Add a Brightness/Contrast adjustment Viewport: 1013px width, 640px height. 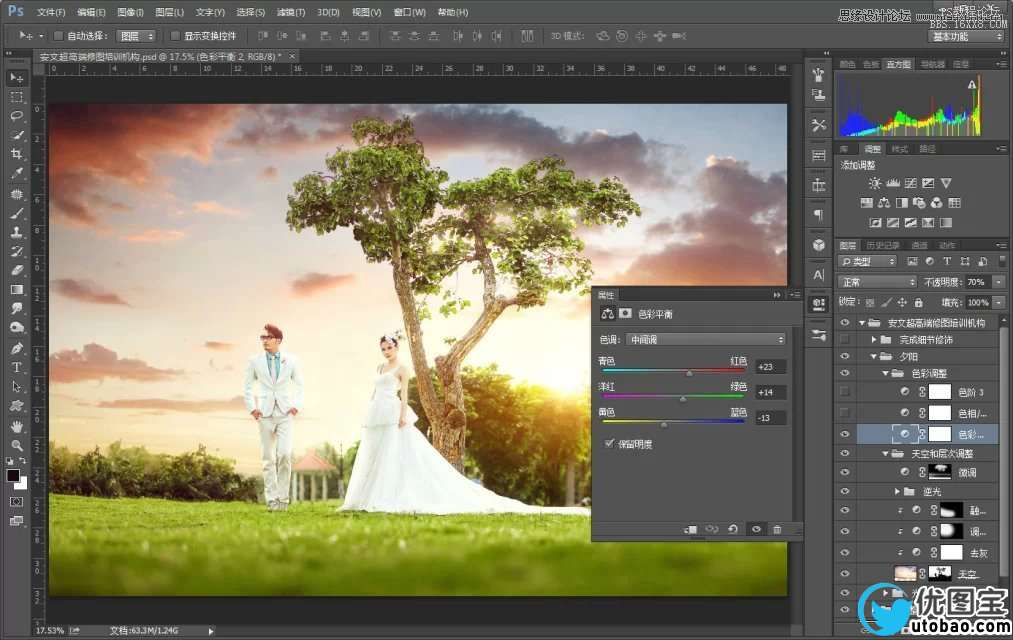pyautogui.click(x=875, y=183)
